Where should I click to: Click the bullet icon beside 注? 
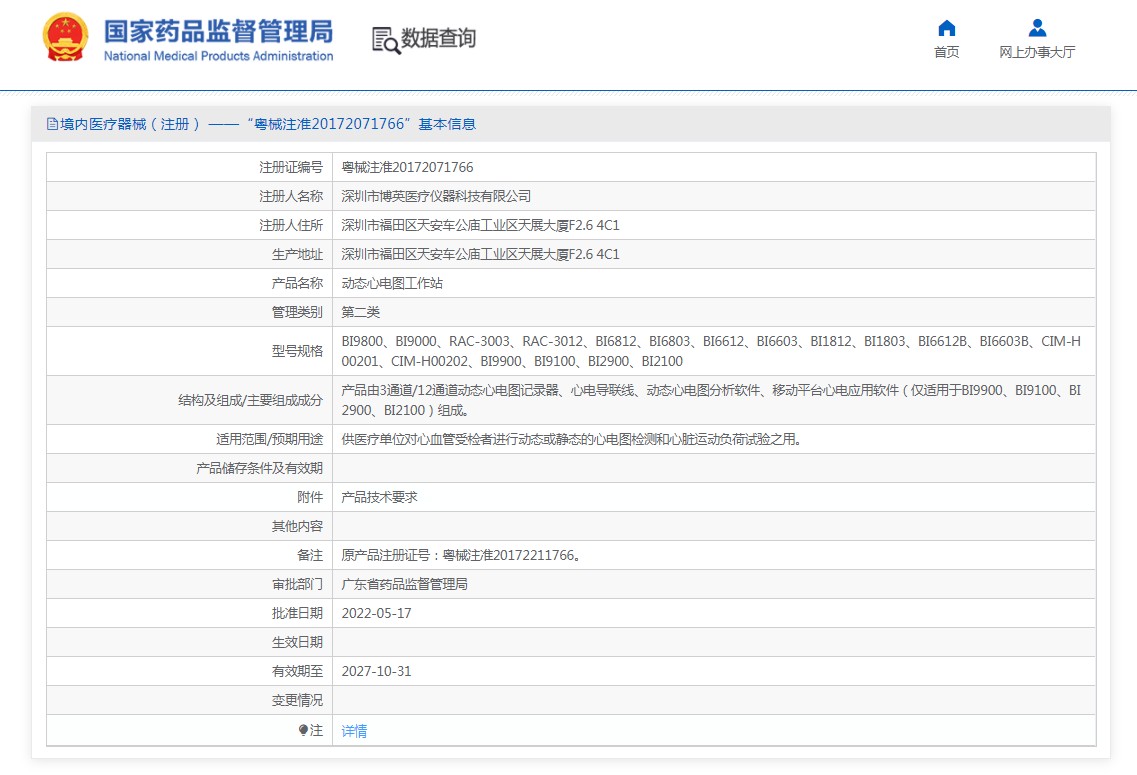pos(303,730)
